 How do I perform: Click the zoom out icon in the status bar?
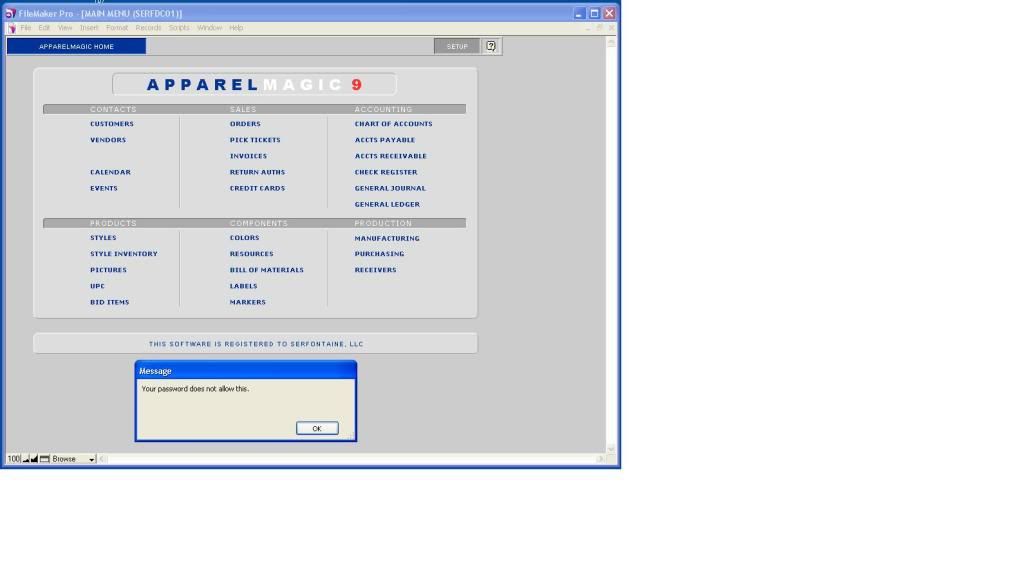tap(26, 459)
